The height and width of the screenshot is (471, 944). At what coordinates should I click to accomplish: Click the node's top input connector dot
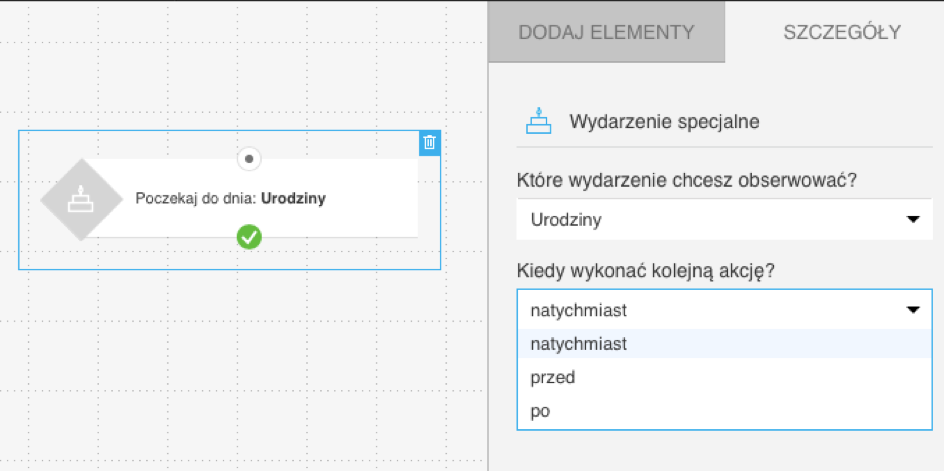point(249,158)
